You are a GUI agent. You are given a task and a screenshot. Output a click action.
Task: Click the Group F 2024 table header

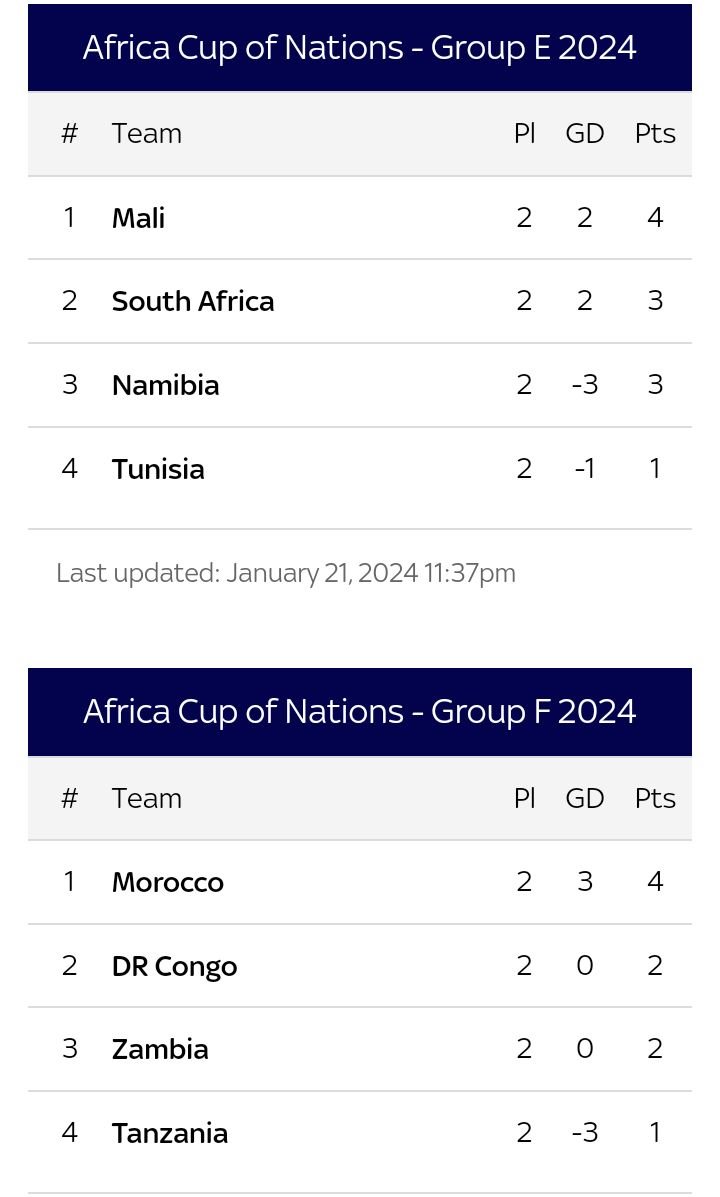[360, 711]
